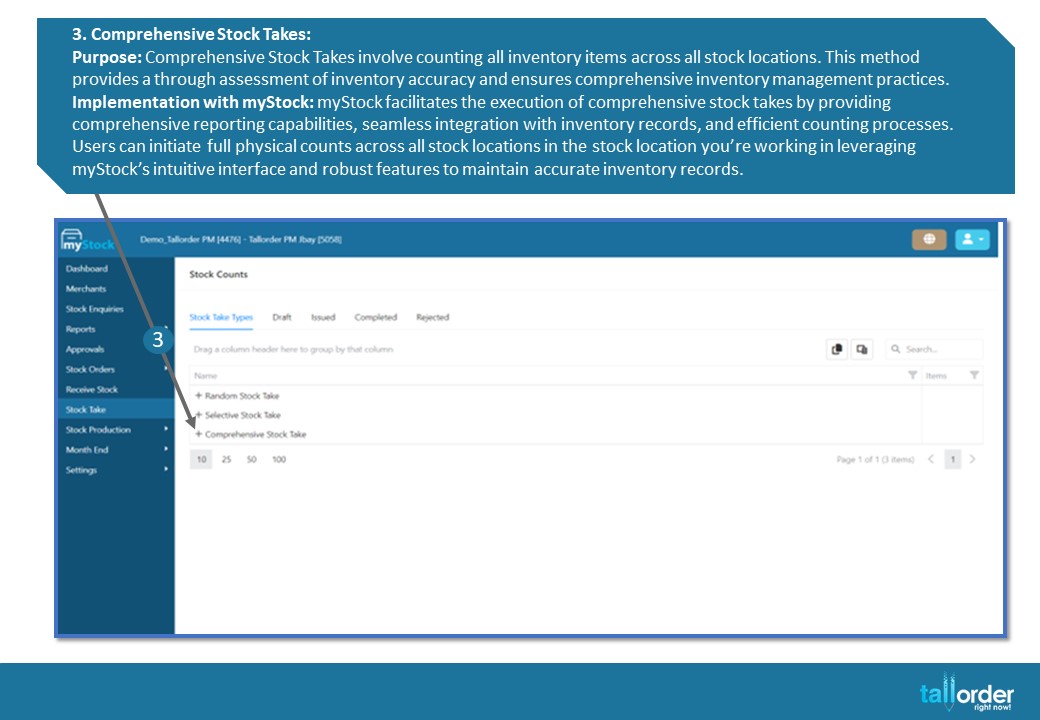The width and height of the screenshot is (1040, 720).
Task: Open the Items column filter icon
Action: click(x=974, y=375)
